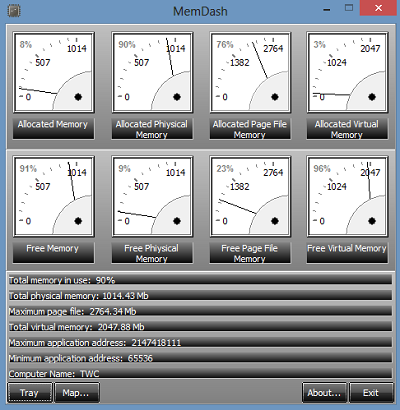Click the Free Physical Memory gauge
The width and height of the screenshot is (400, 410).
click(x=152, y=196)
